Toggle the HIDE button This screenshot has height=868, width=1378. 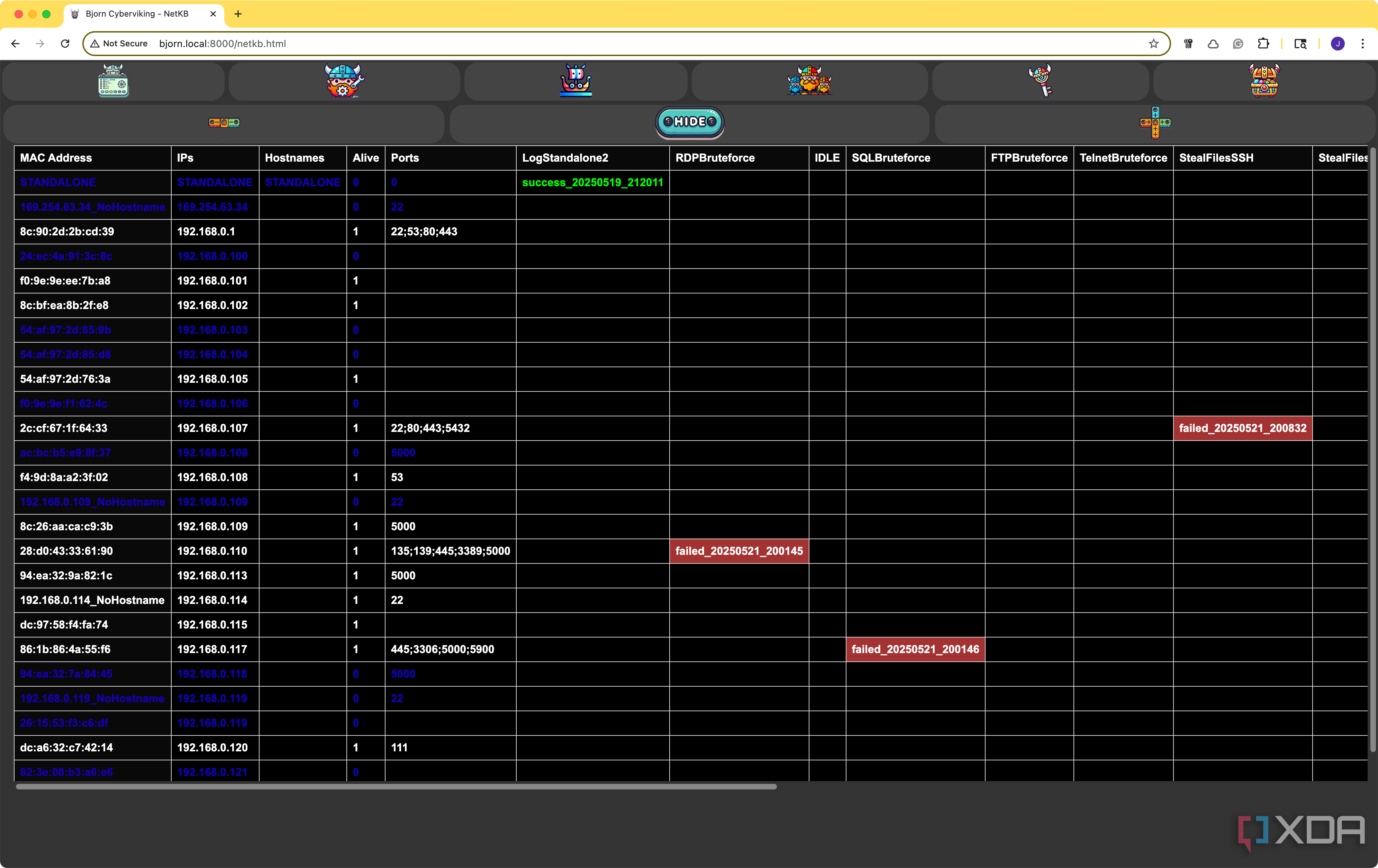[690, 122]
